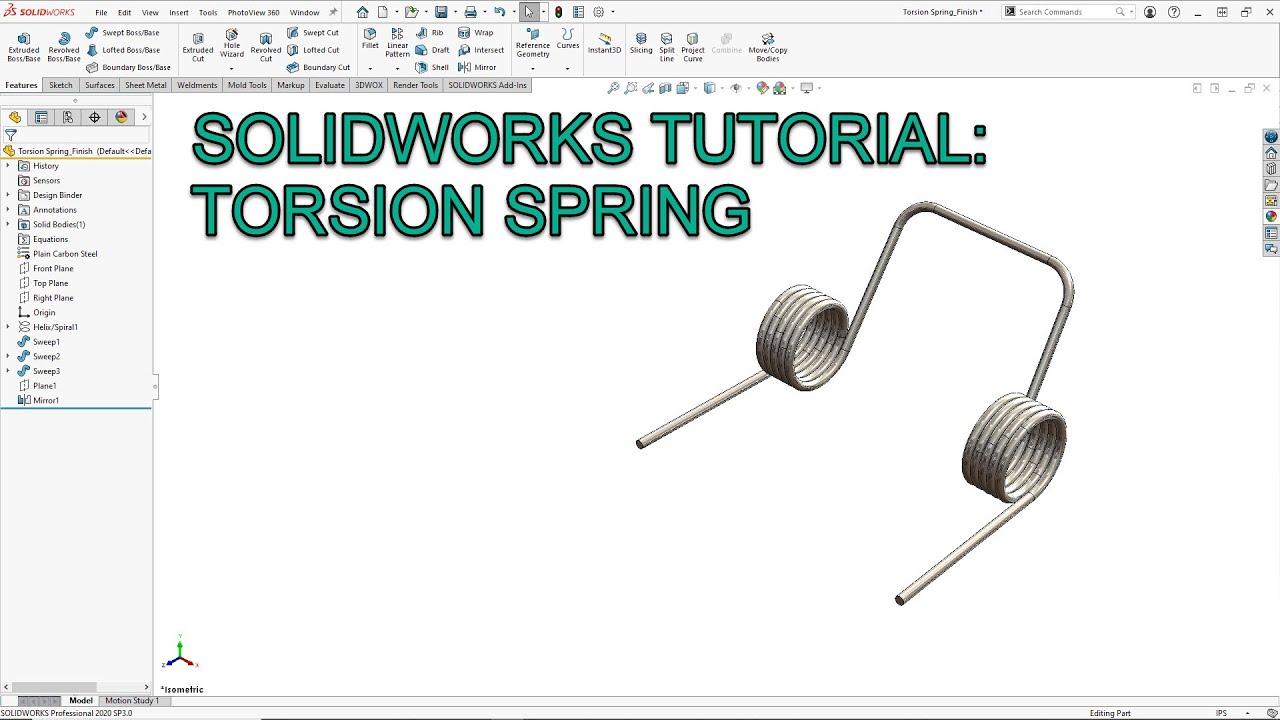This screenshot has height=720, width=1280.
Task: Open ConfigurationManager tab
Action: [68, 117]
